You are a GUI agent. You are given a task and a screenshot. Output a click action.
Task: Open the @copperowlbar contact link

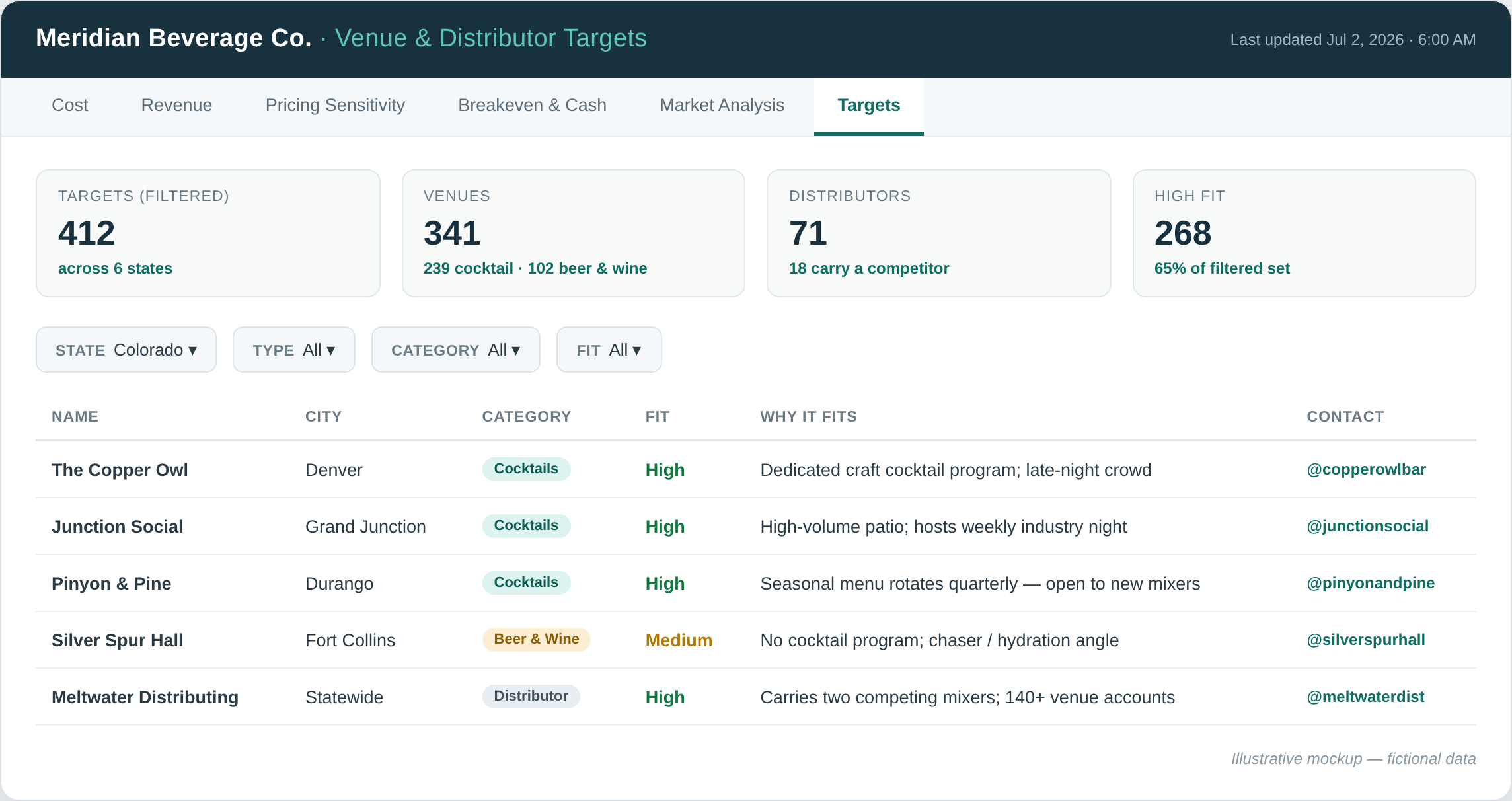pyautogui.click(x=1366, y=469)
